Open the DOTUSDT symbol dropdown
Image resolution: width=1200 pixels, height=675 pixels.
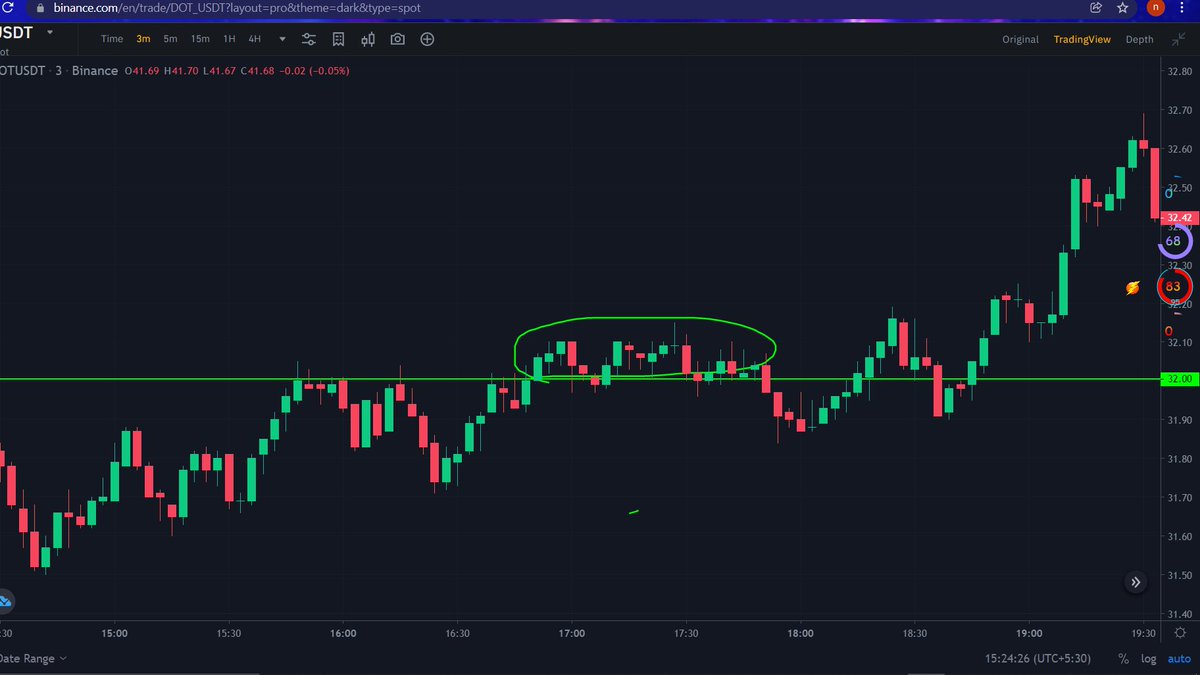(x=52, y=31)
